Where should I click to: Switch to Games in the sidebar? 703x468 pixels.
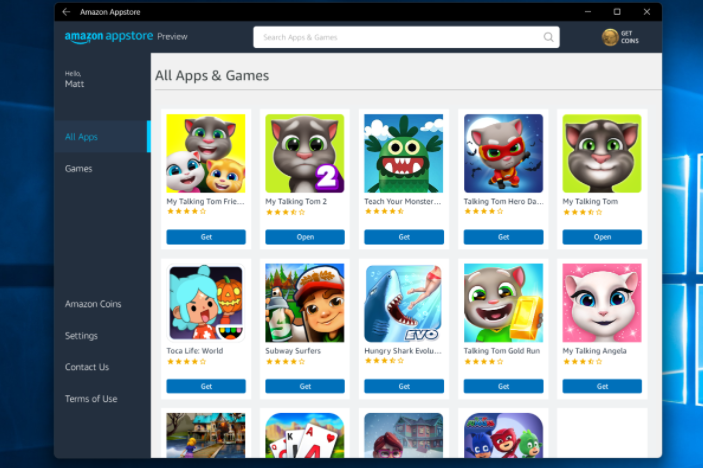pyautogui.click(x=78, y=169)
